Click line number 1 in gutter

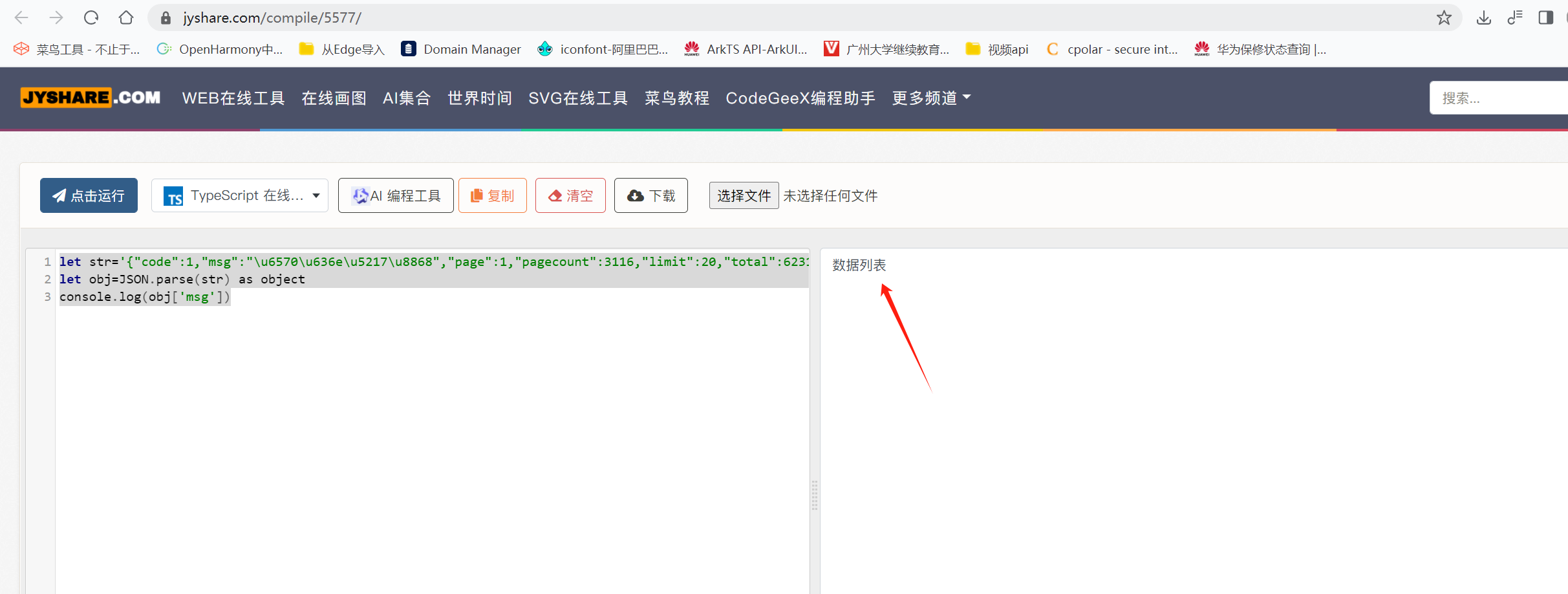tap(47, 261)
